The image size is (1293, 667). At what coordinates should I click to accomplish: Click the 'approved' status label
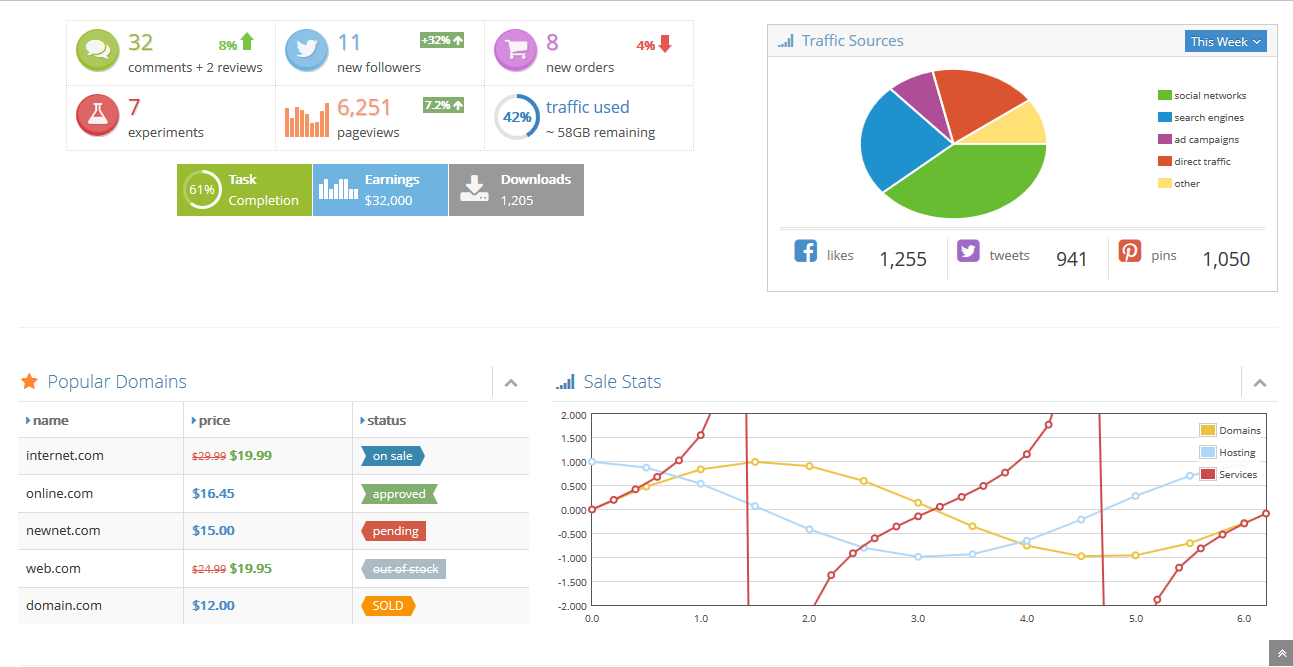click(399, 494)
